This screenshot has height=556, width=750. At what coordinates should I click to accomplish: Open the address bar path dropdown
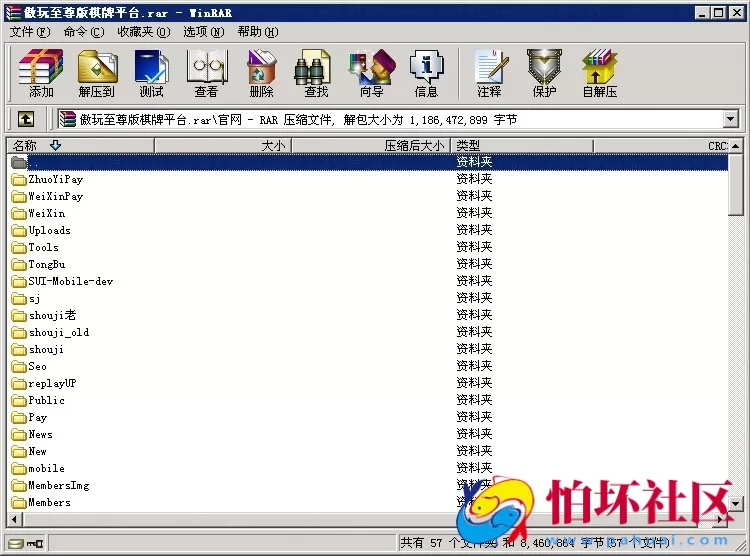(730, 119)
